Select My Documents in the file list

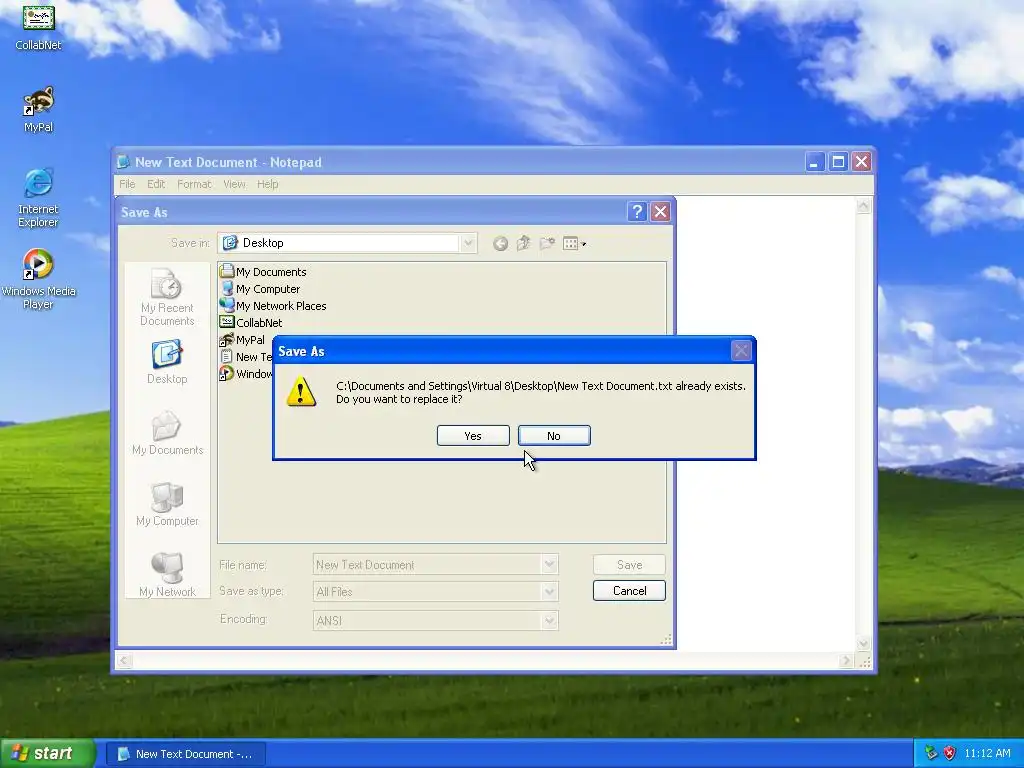pyautogui.click(x=263, y=272)
